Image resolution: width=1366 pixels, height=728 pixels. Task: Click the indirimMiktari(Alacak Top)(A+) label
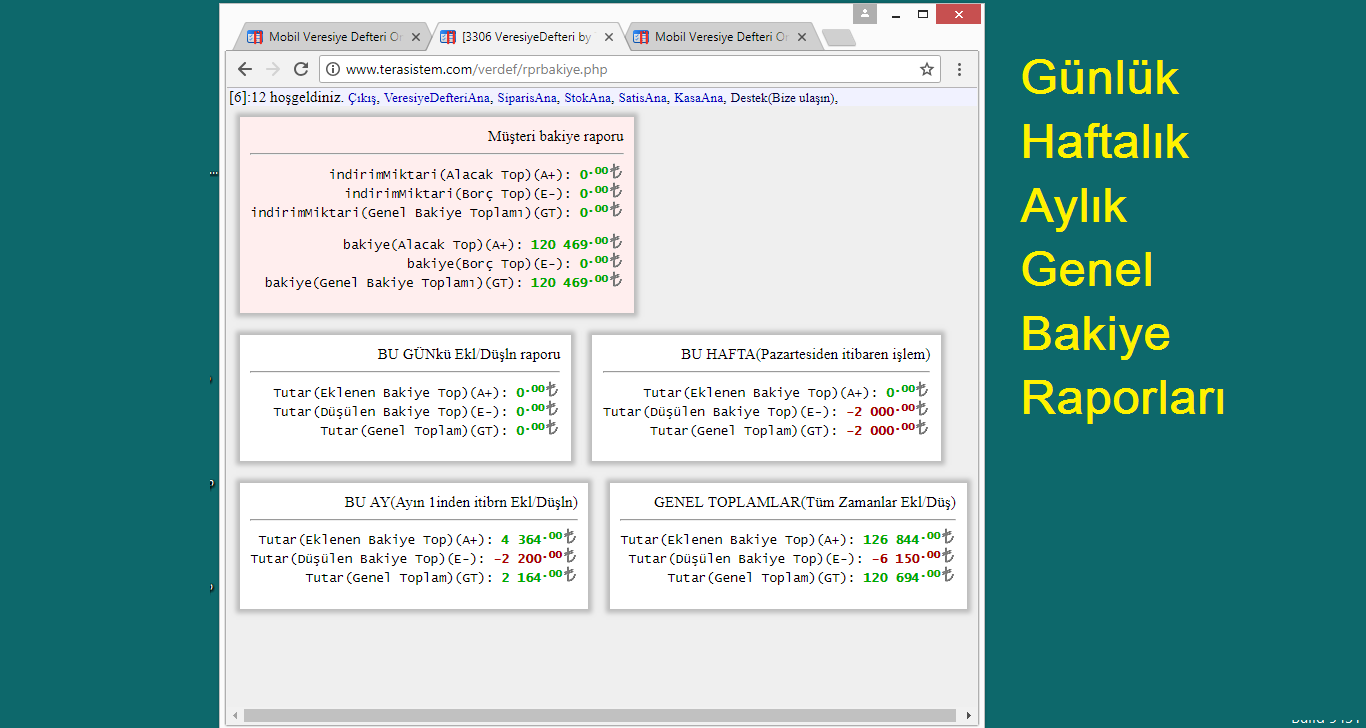point(450,175)
